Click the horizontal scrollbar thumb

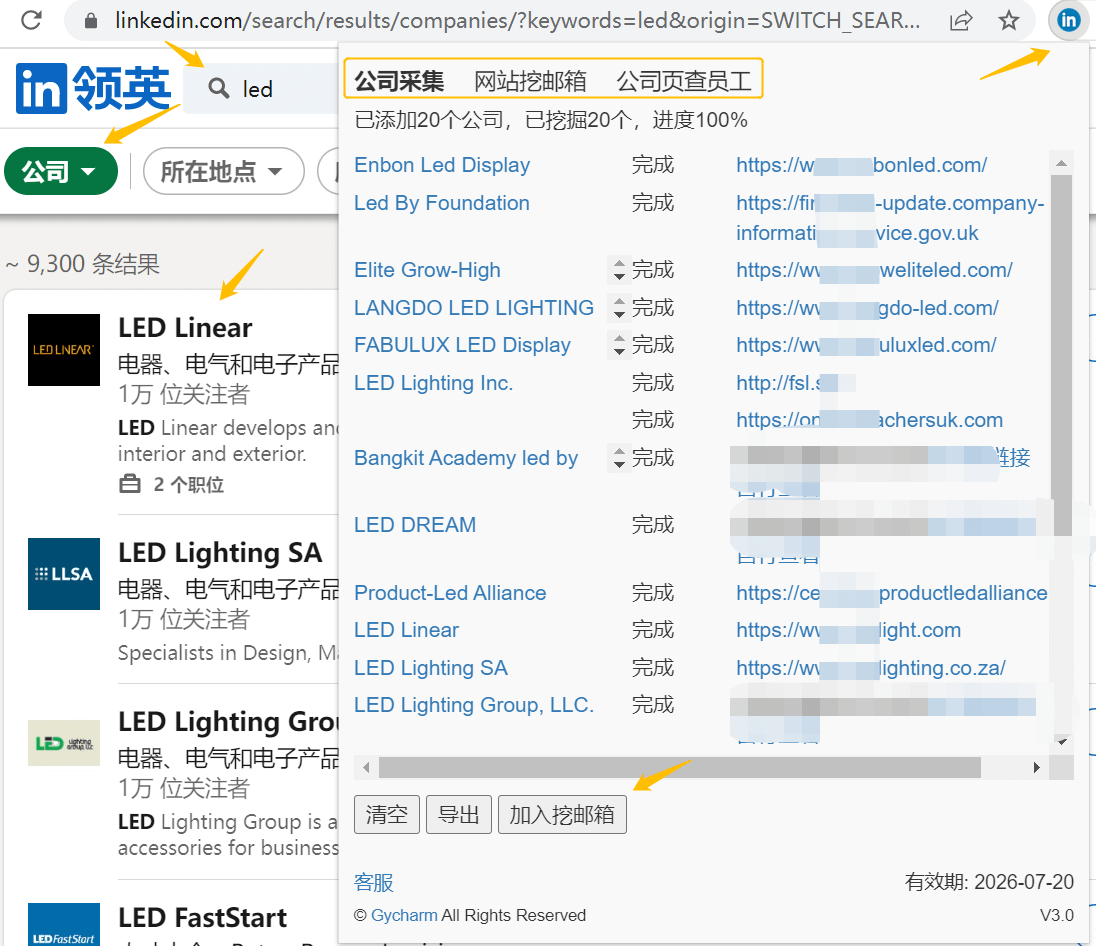click(x=679, y=768)
